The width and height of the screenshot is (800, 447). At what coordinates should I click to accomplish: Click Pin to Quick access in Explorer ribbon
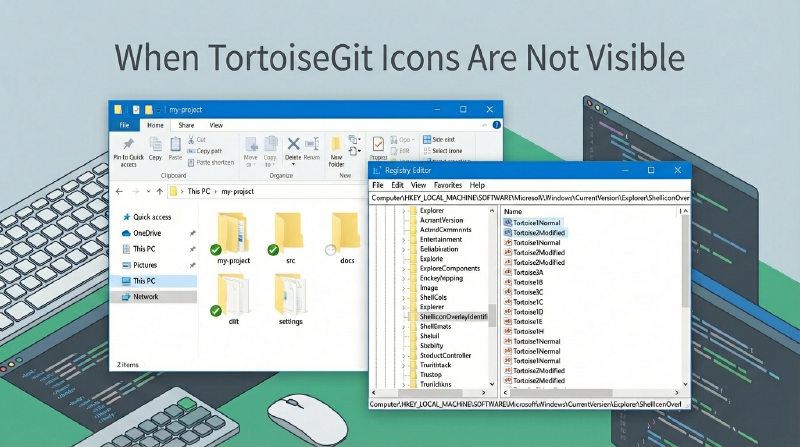pos(129,152)
